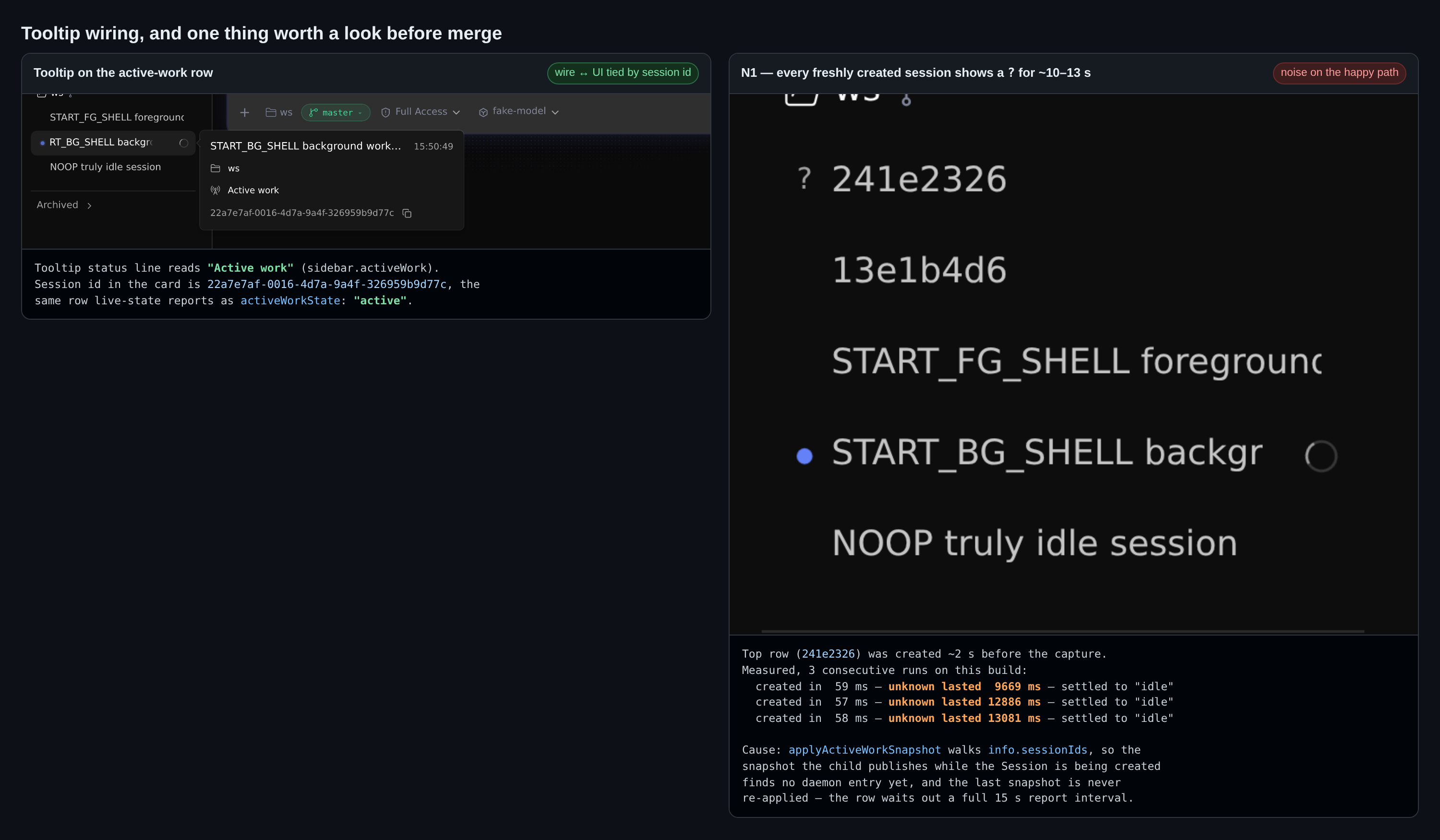Click (sidebar.activeWork) in the left caption

click(367, 268)
